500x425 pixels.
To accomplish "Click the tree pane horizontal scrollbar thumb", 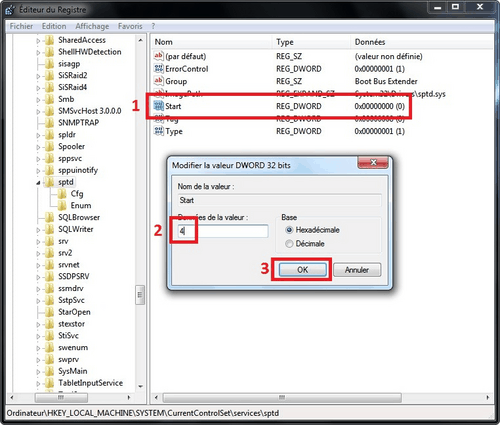I will point(61,398).
